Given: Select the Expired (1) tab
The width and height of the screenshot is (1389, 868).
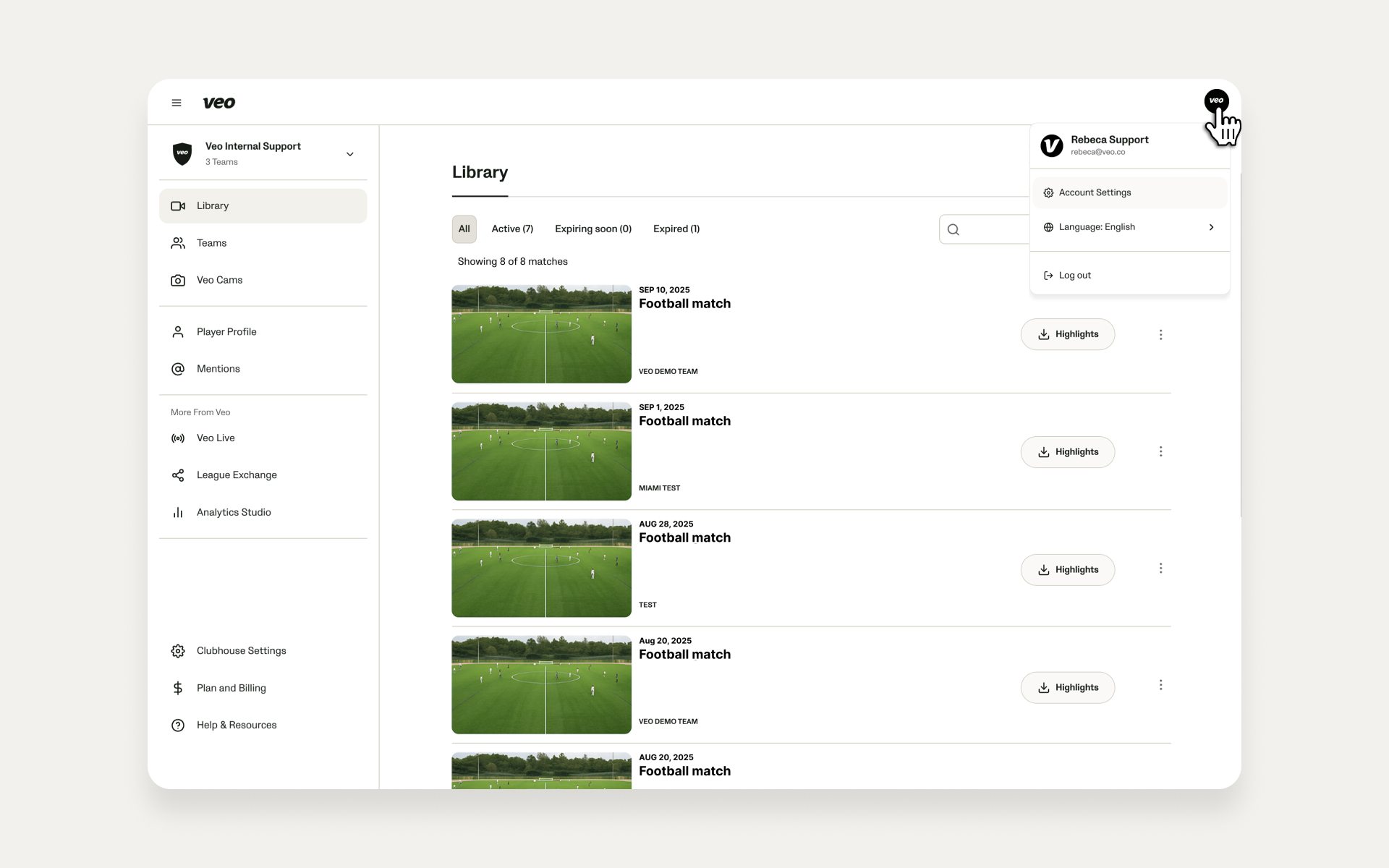Looking at the screenshot, I should 676,229.
